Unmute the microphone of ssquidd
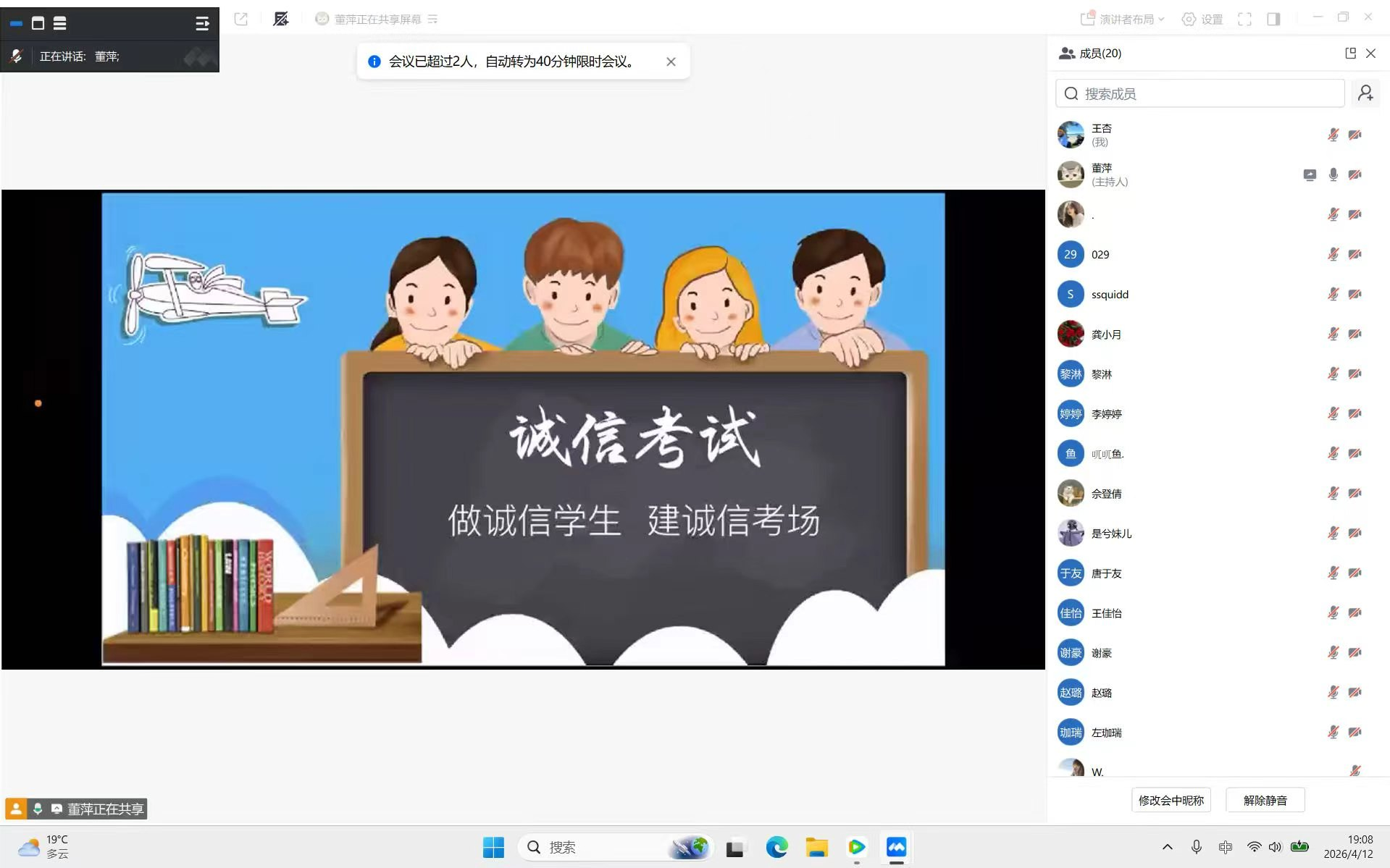 (1331, 294)
